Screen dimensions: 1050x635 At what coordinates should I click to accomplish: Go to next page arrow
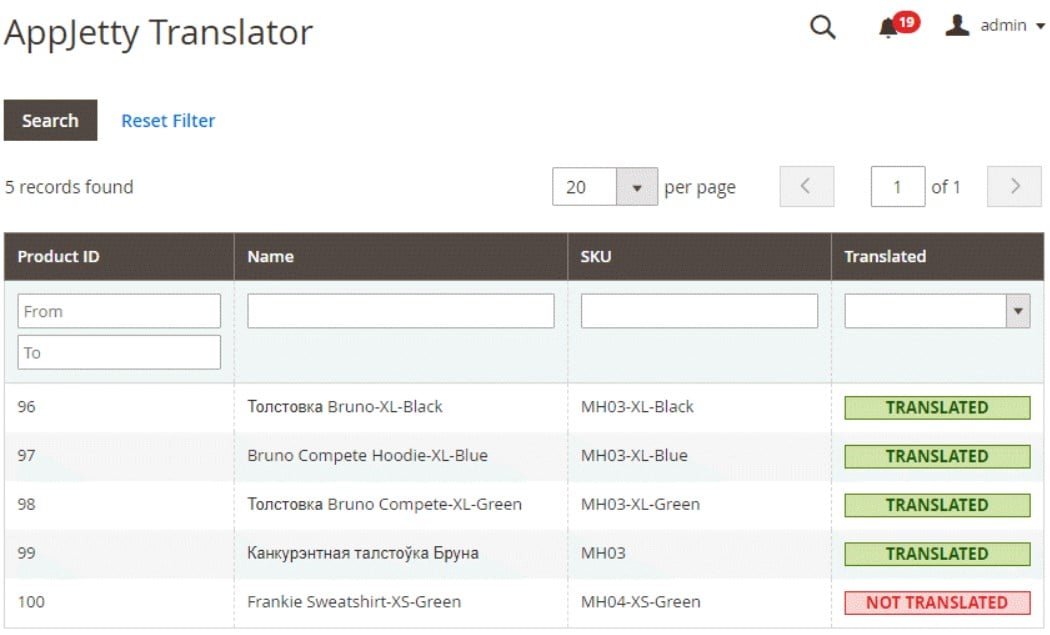point(1014,186)
